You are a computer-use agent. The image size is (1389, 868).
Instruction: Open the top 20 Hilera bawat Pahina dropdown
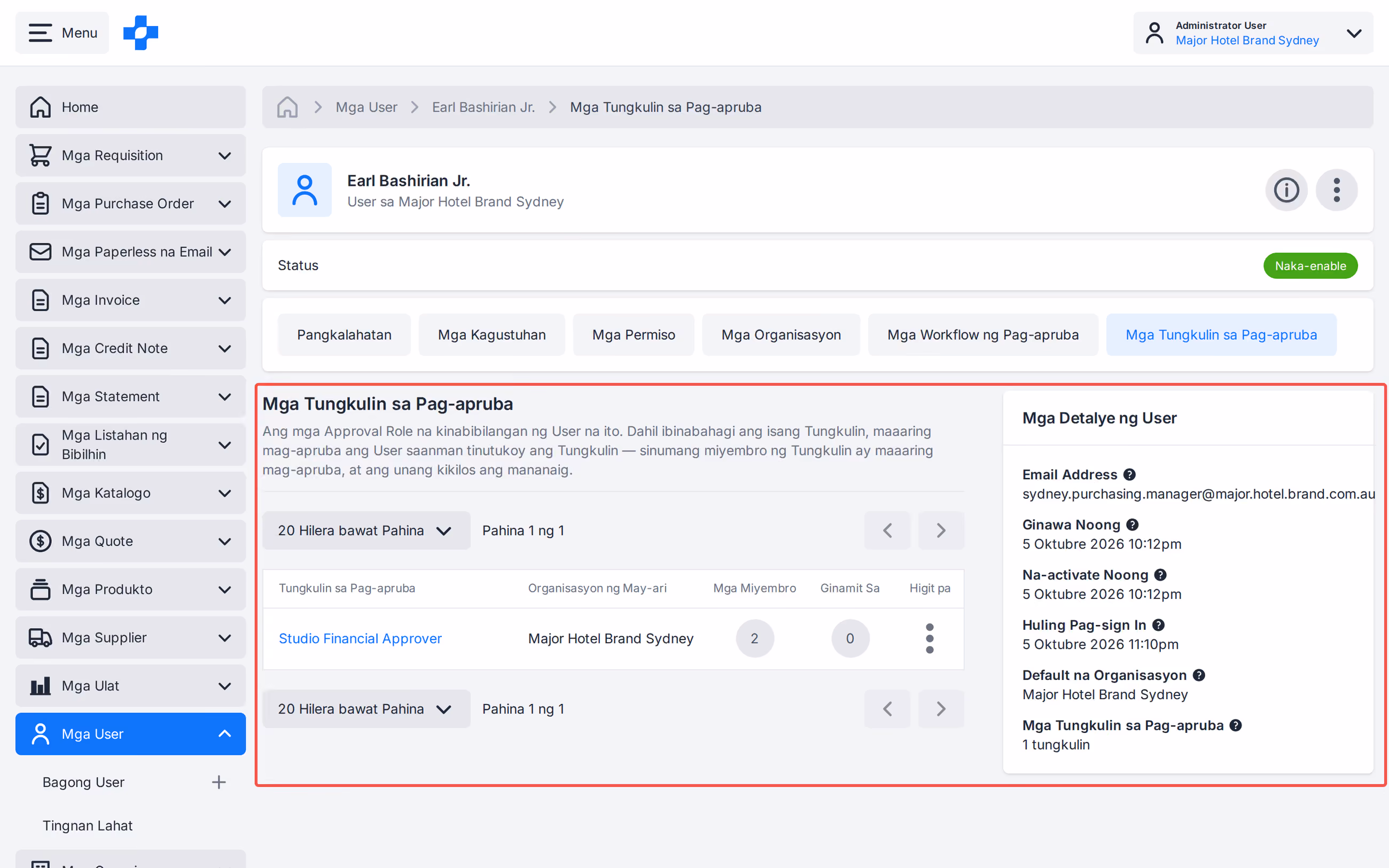(366, 530)
